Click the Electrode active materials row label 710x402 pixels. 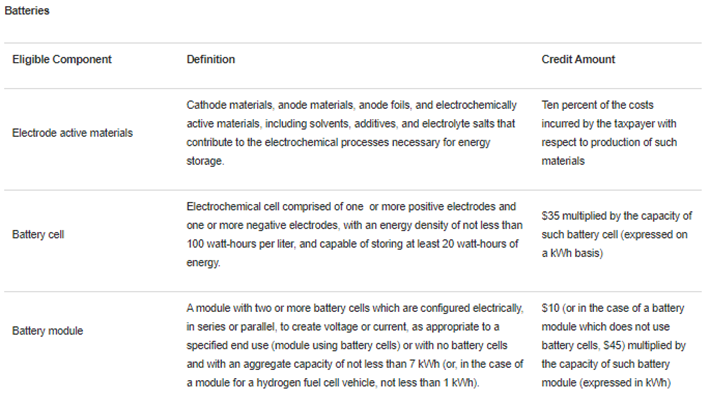point(72,133)
